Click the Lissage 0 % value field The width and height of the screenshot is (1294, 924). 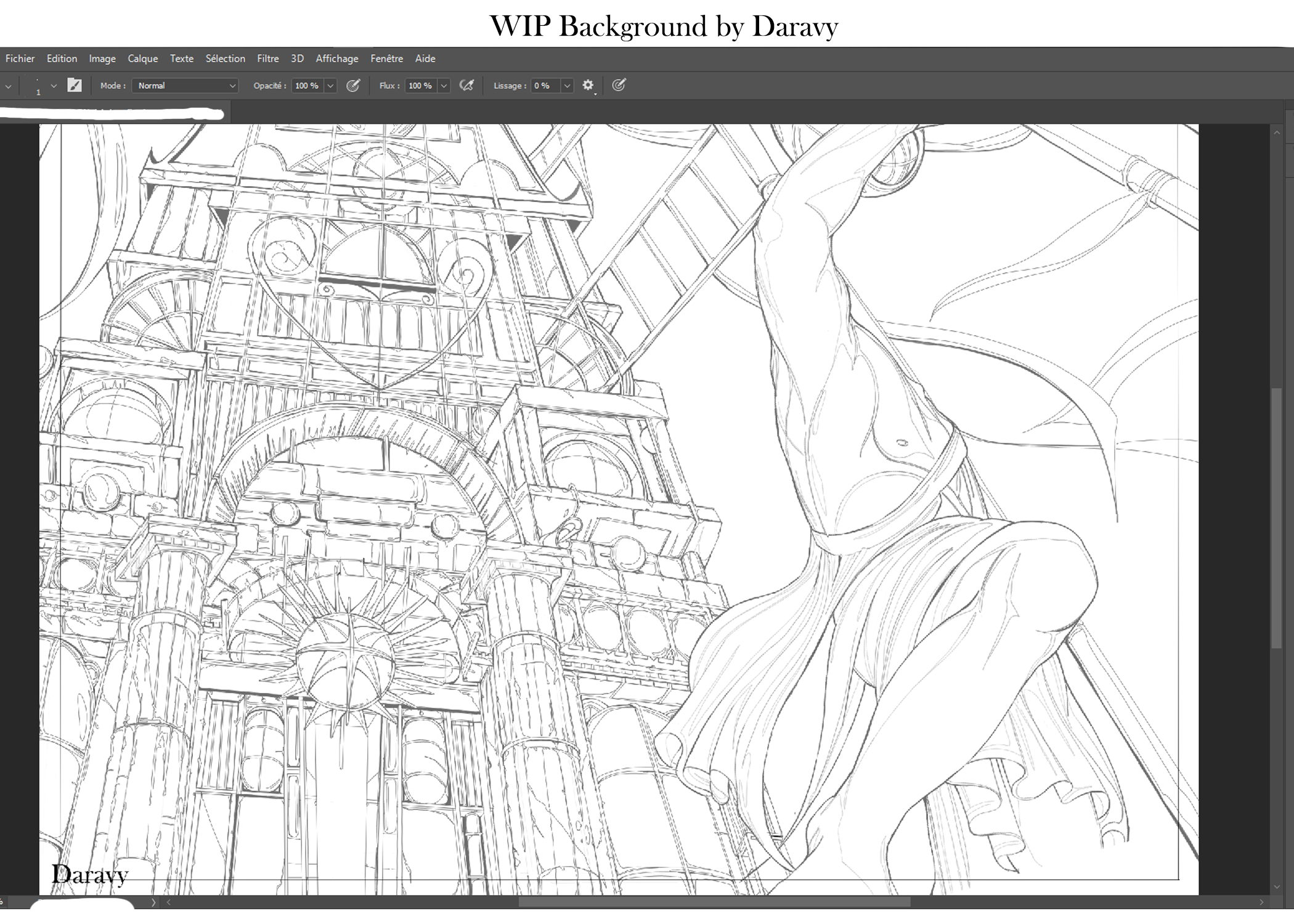tap(545, 86)
